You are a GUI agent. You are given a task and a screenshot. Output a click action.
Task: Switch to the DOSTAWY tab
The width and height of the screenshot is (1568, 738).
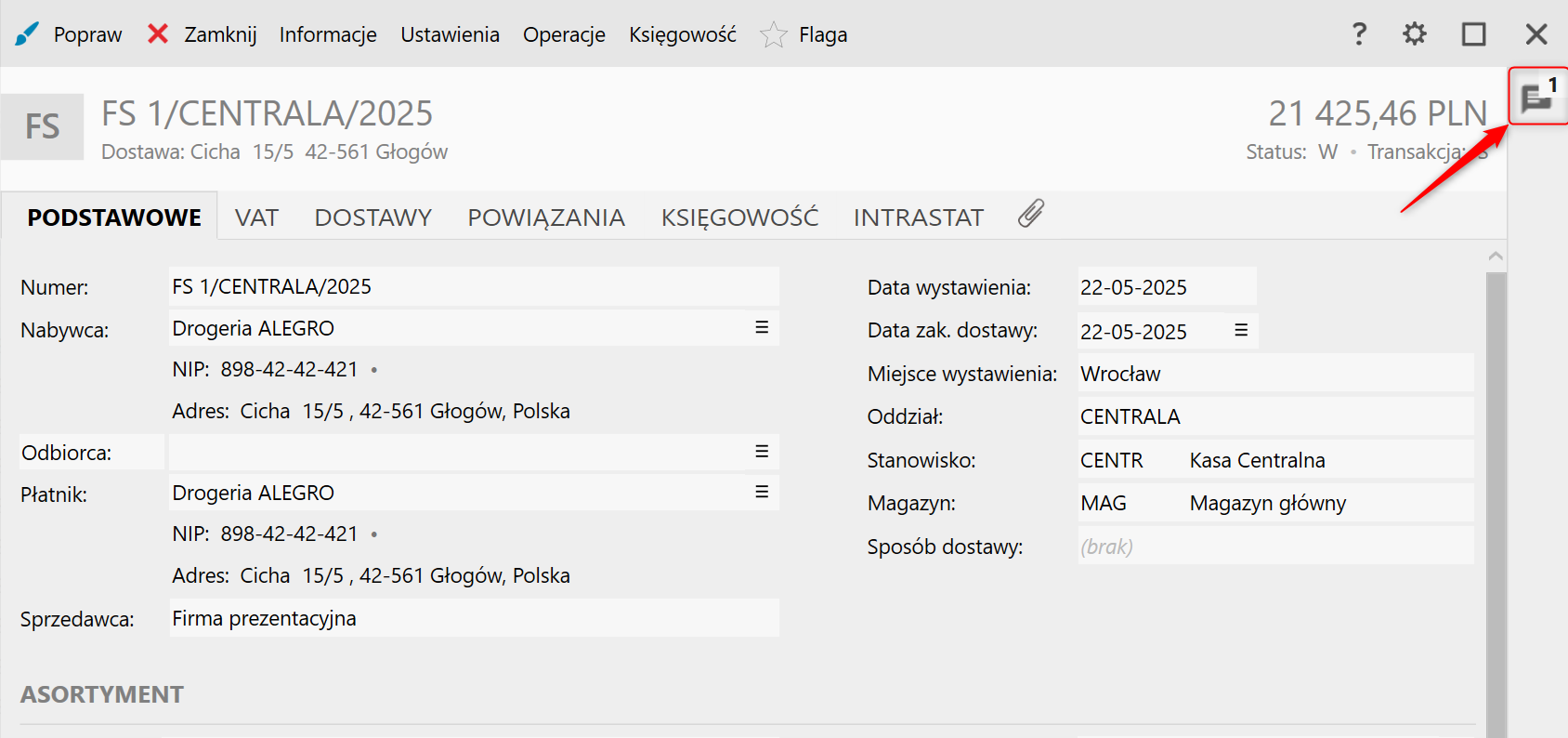(x=372, y=217)
